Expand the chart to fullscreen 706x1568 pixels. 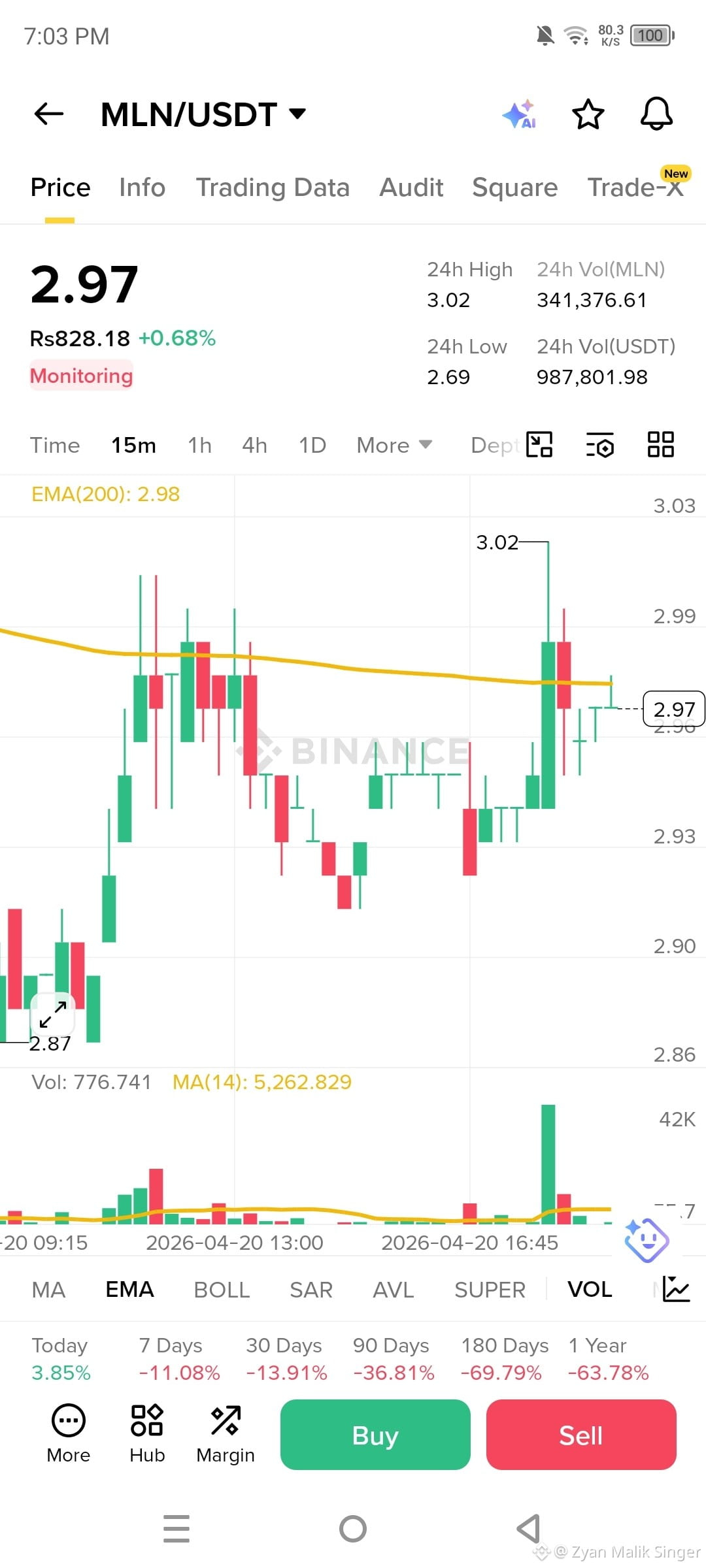(53, 1014)
